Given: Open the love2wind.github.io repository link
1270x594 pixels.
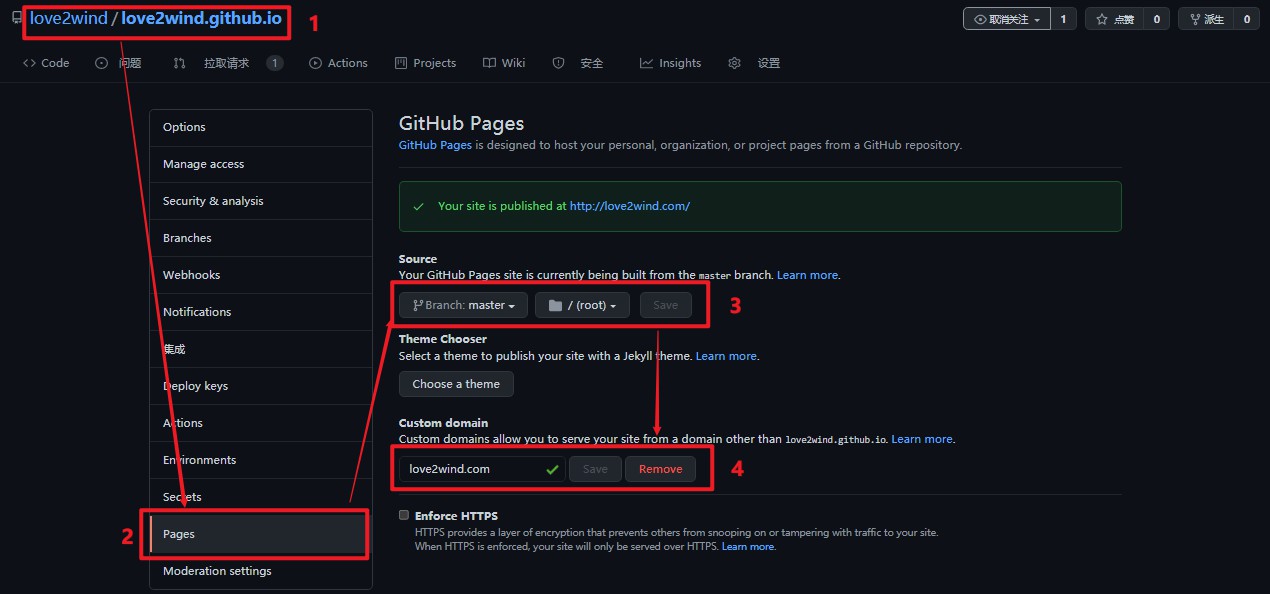Looking at the screenshot, I should 201,19.
